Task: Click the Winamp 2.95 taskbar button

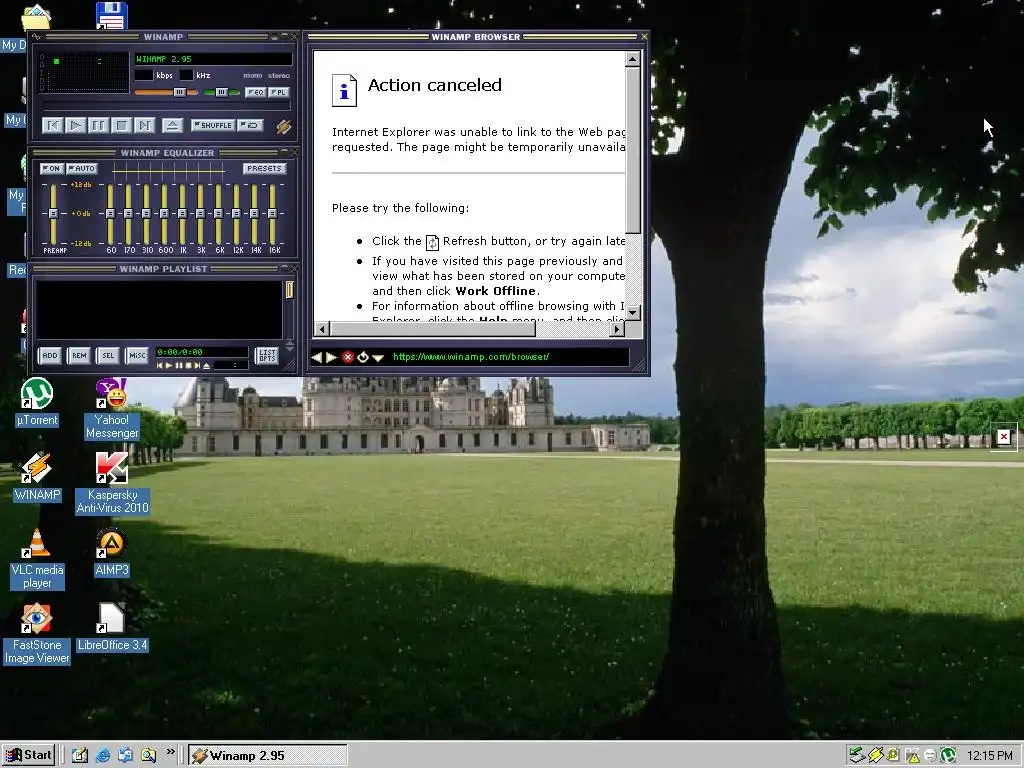Action: [268, 756]
